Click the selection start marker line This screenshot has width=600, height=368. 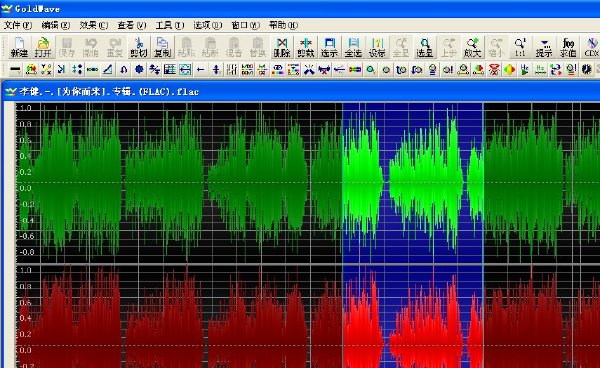(342, 235)
